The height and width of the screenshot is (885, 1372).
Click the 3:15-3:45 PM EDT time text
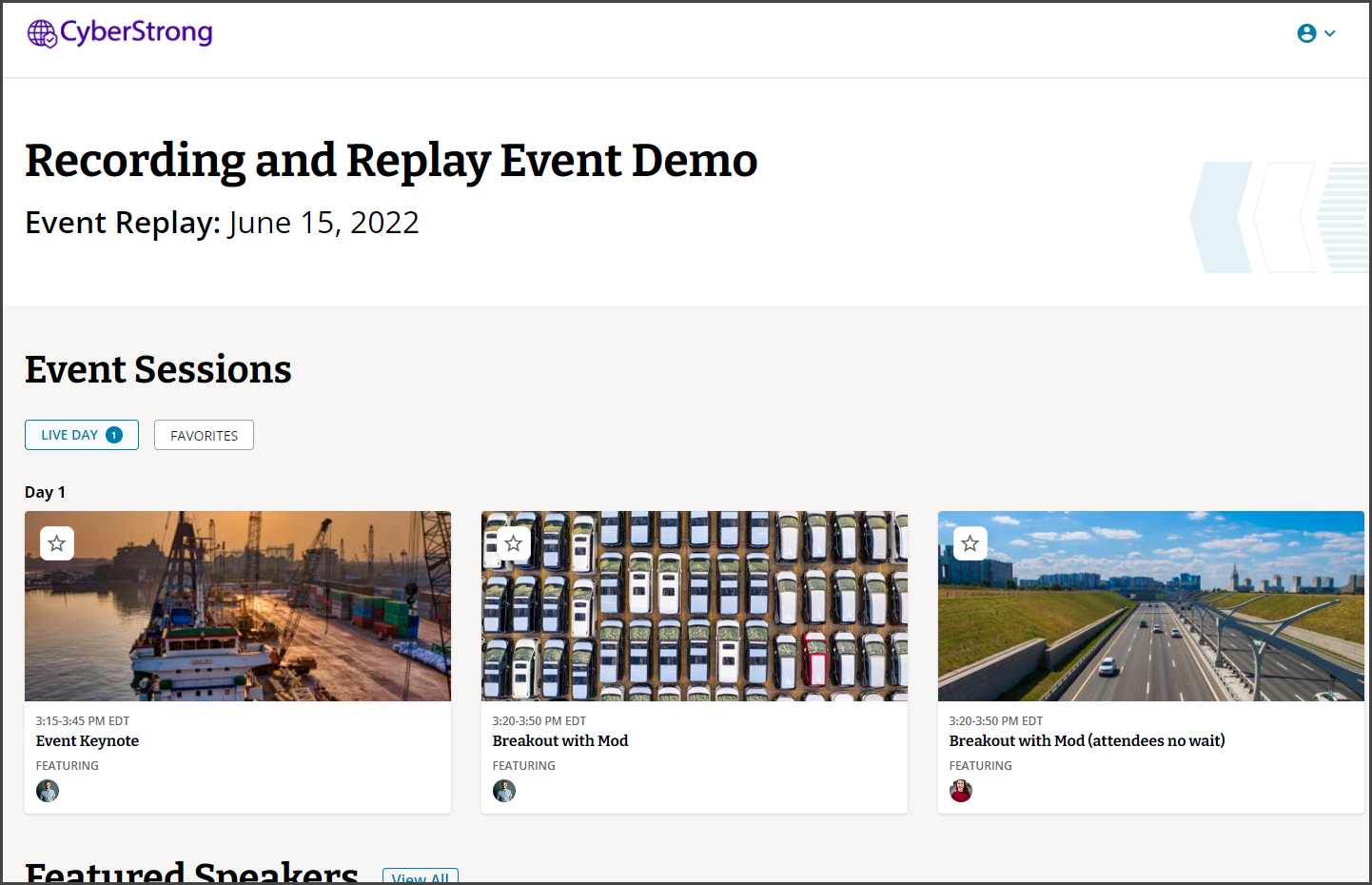pos(83,721)
